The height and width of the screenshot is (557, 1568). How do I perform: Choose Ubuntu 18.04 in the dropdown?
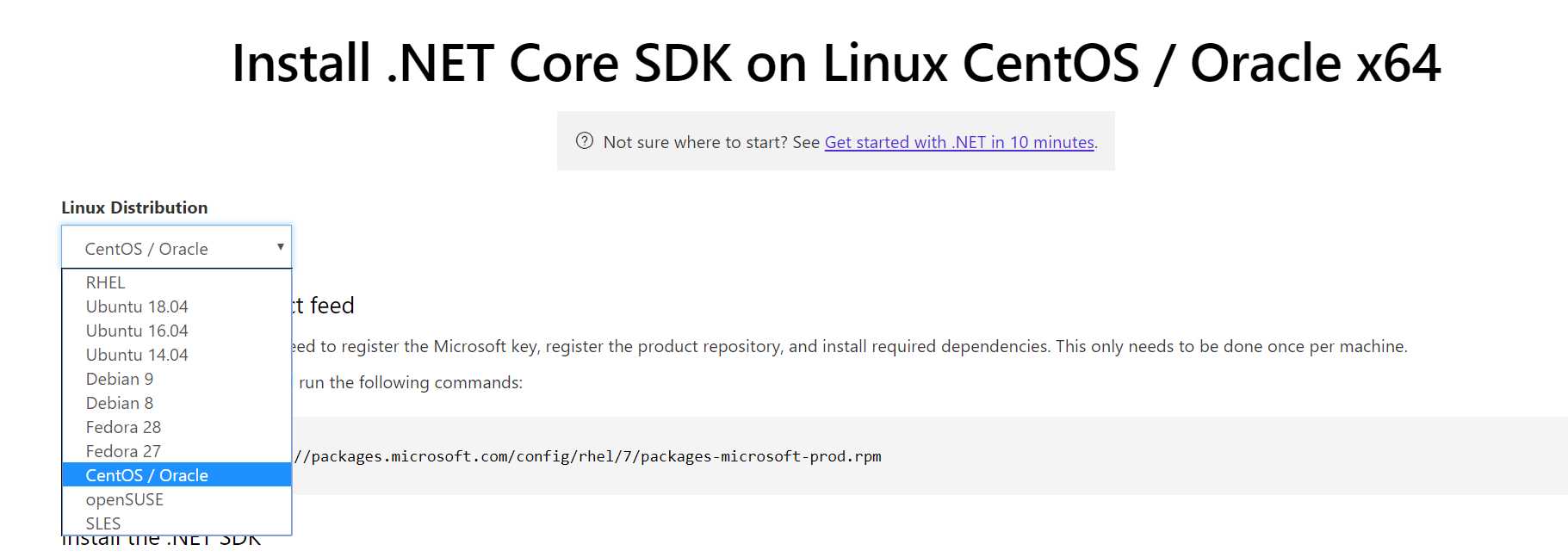click(137, 306)
